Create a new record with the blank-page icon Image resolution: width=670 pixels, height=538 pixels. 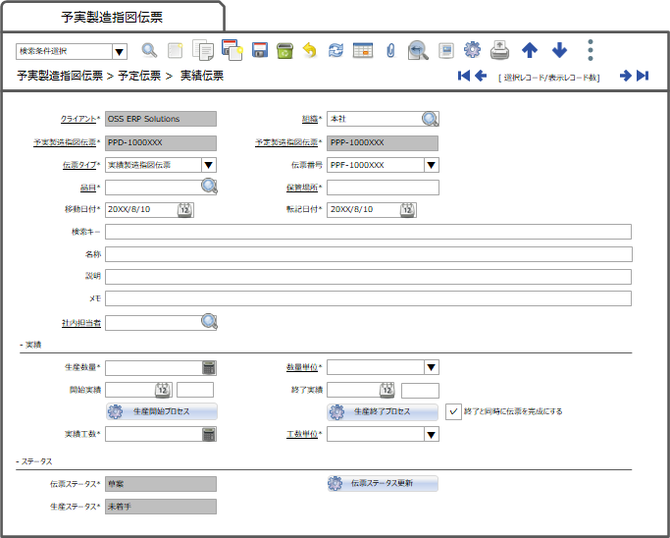[175, 50]
